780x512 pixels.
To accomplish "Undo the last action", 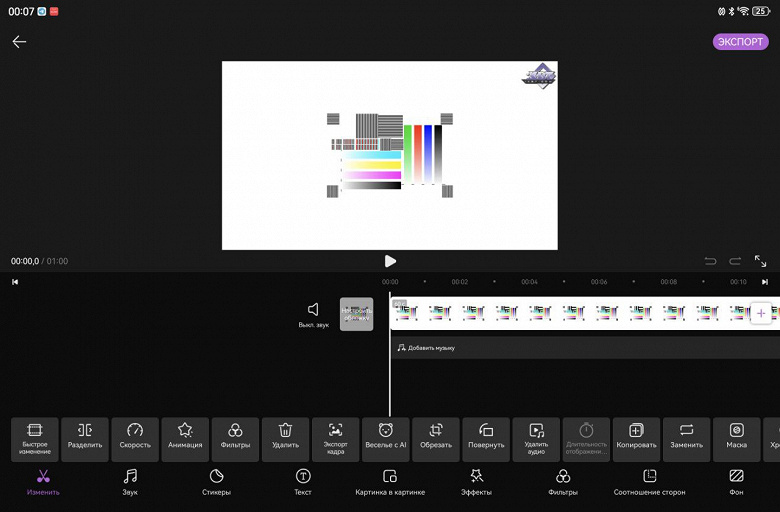I will coord(710,261).
